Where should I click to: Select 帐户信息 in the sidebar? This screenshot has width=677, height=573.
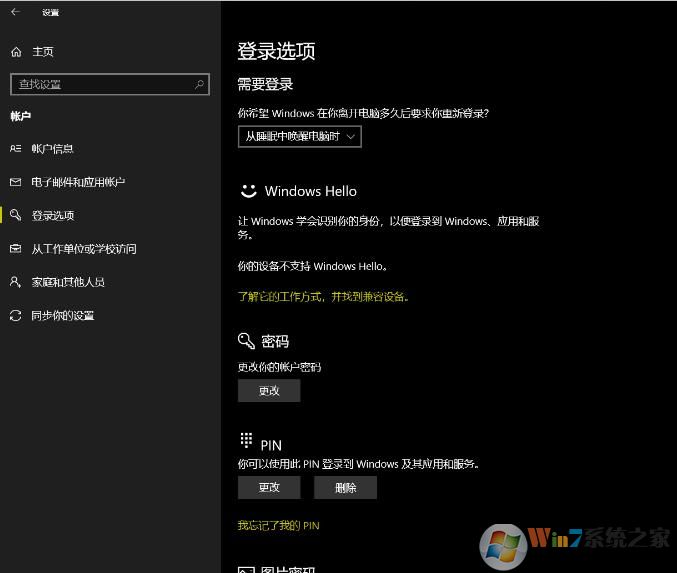[52, 149]
